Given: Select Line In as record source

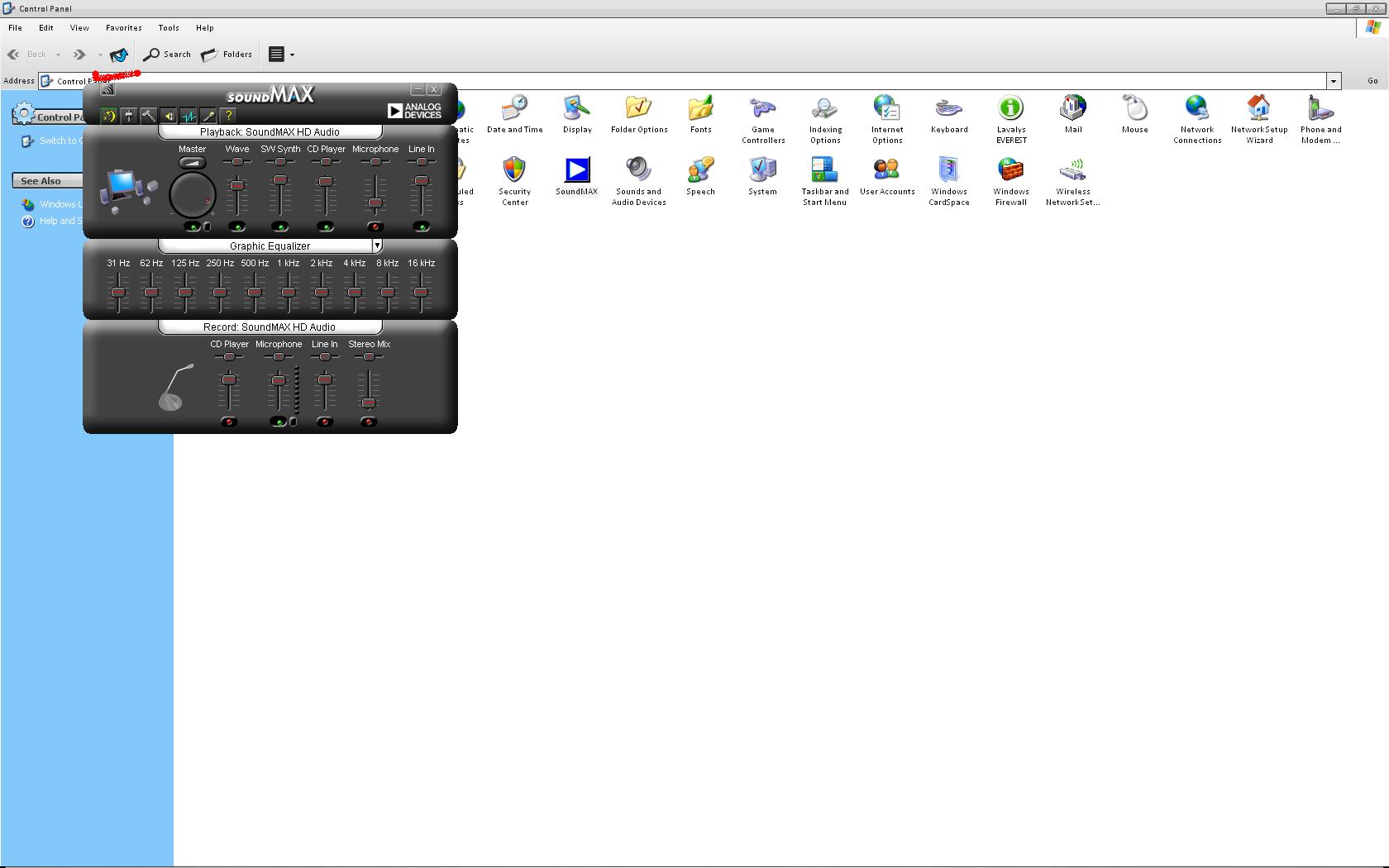Looking at the screenshot, I should (325, 422).
